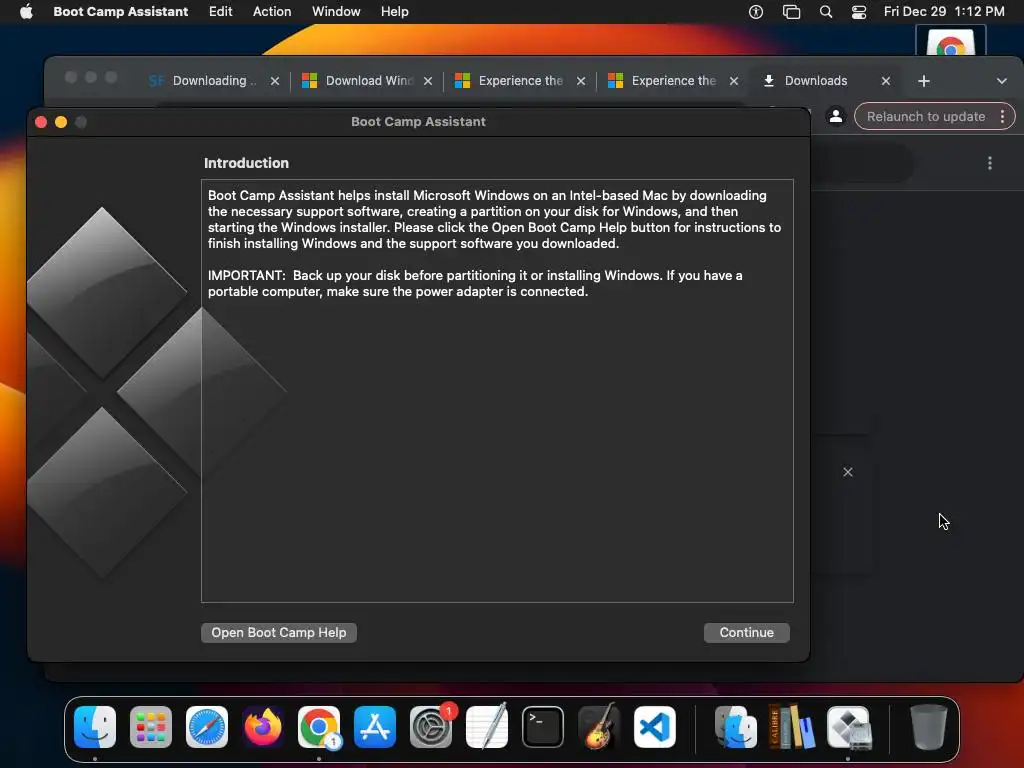This screenshot has width=1024, height=768.
Task: Click the Continue button
Action: click(x=746, y=632)
